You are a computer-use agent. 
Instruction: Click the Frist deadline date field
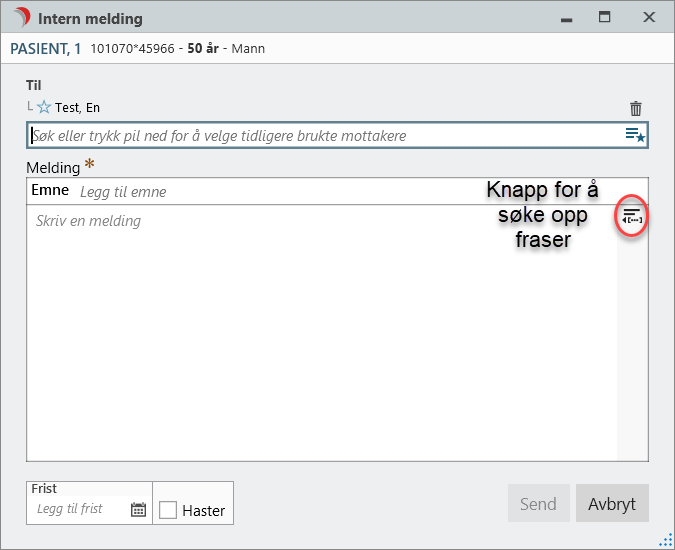pyautogui.click(x=80, y=509)
